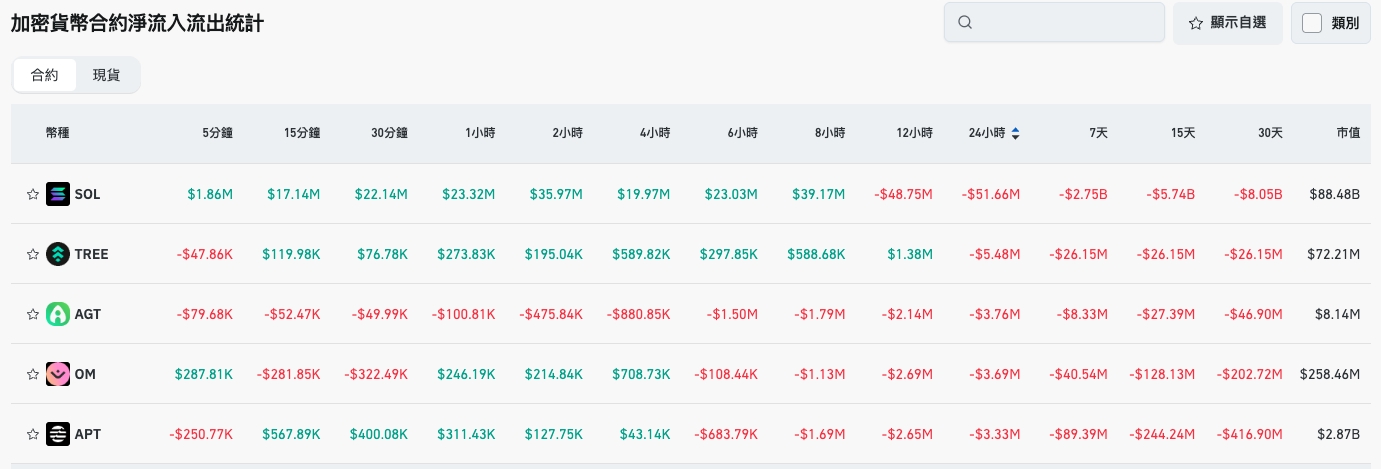Viewport: 1381px width, 469px height.
Task: Favorite TREE with its star icon
Action: (x=32, y=255)
